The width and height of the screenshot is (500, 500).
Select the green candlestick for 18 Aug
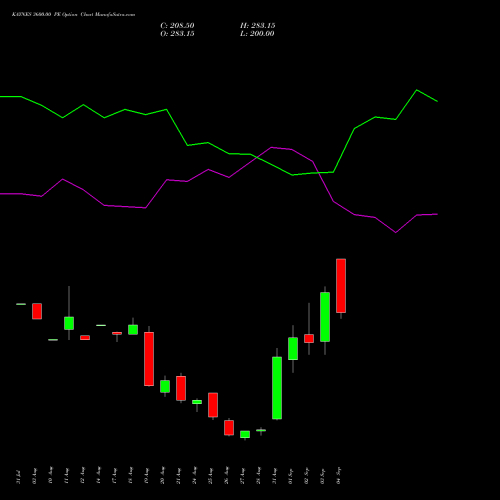(x=133, y=329)
